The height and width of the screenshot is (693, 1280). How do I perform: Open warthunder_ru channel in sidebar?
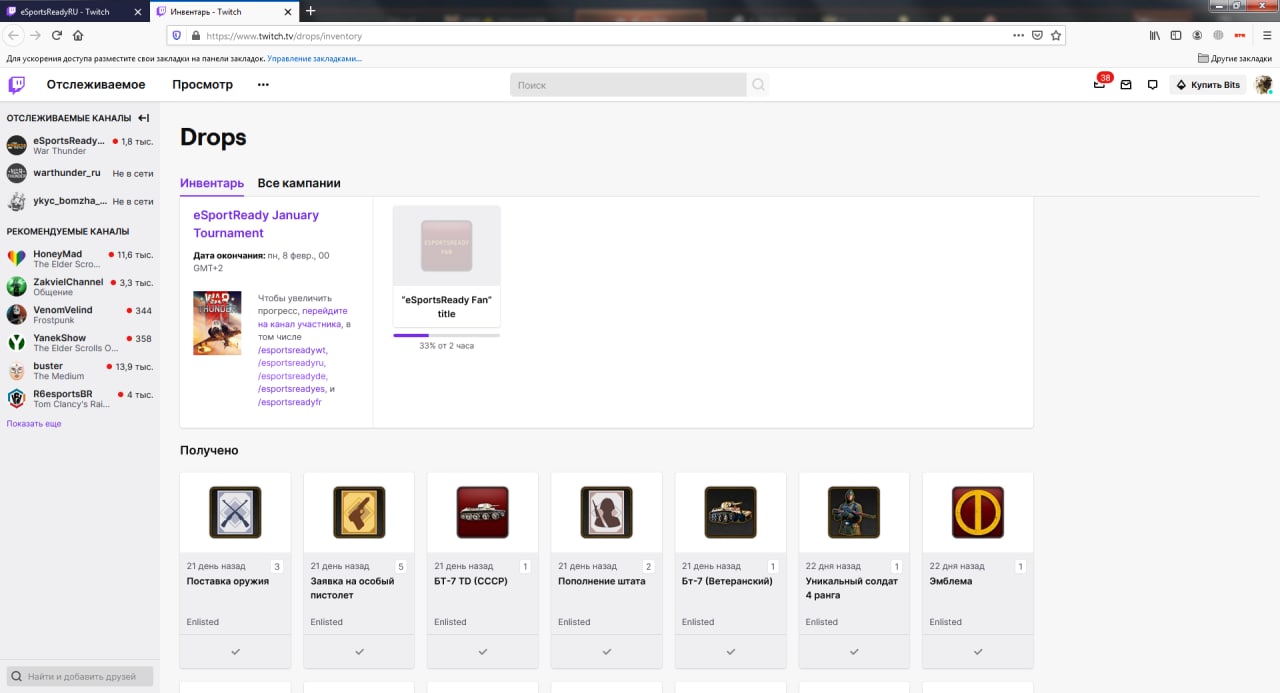80,173
